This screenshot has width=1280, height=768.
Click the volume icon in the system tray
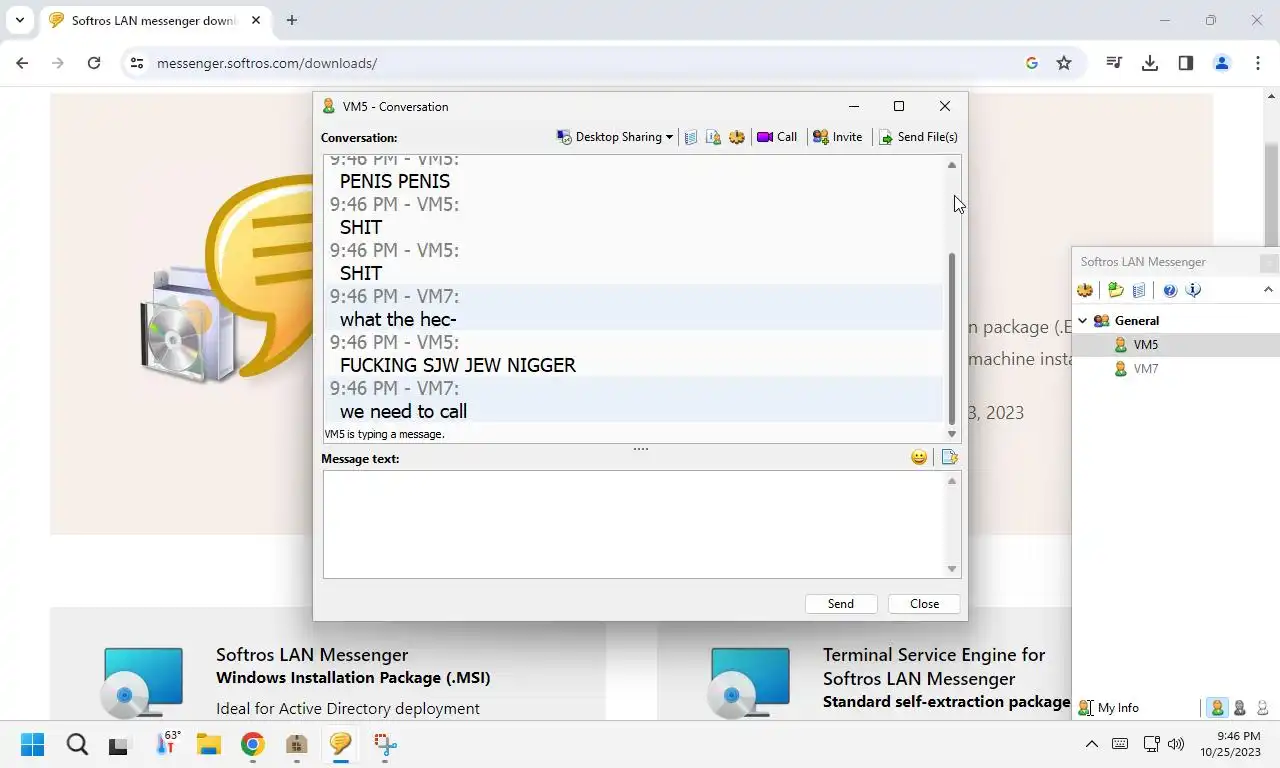(x=1176, y=744)
